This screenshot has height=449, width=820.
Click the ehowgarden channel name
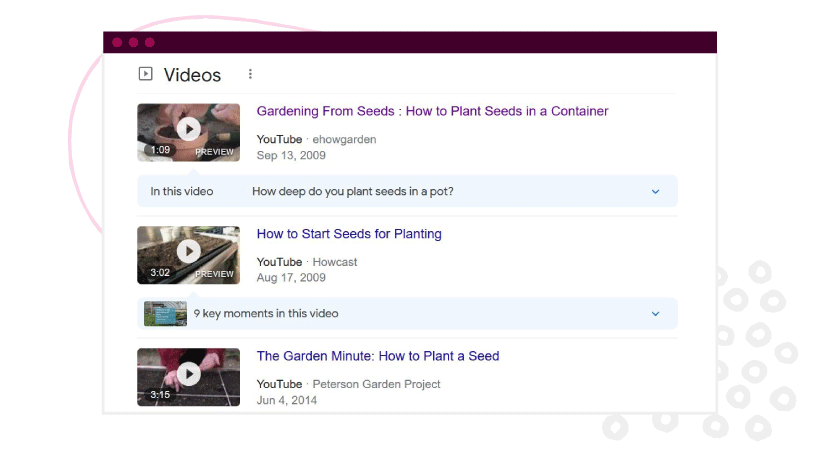(x=344, y=140)
